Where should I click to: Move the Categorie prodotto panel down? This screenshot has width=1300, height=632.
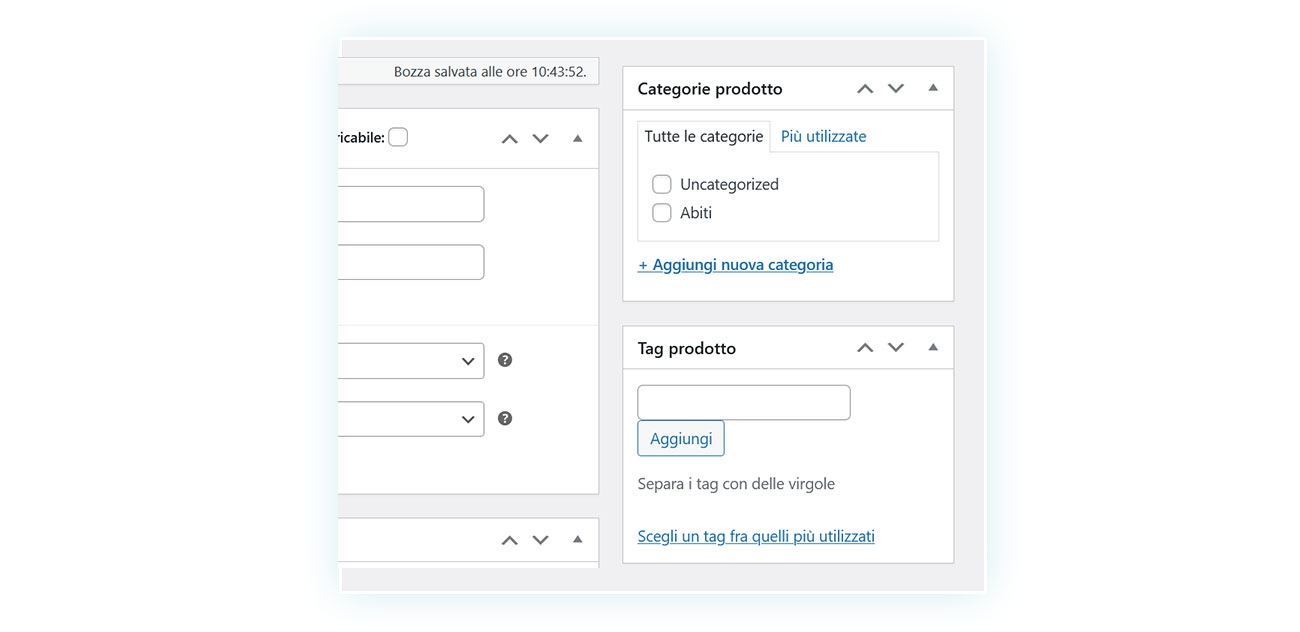(896, 89)
